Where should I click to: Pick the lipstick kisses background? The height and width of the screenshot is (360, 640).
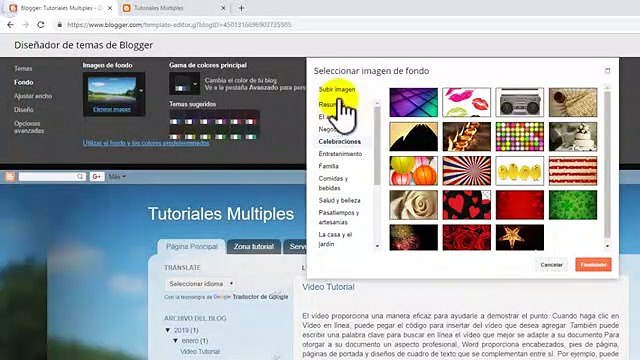coord(467,102)
